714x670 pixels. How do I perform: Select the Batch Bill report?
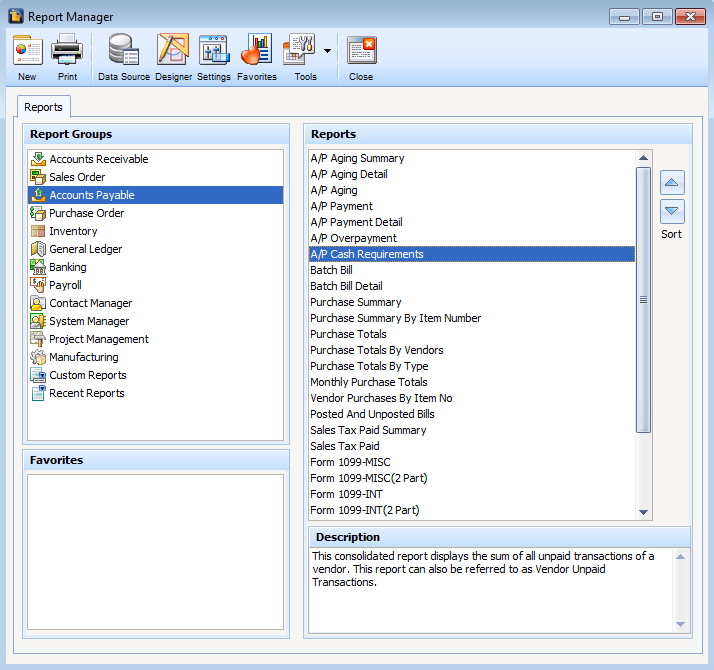[x=472, y=270]
